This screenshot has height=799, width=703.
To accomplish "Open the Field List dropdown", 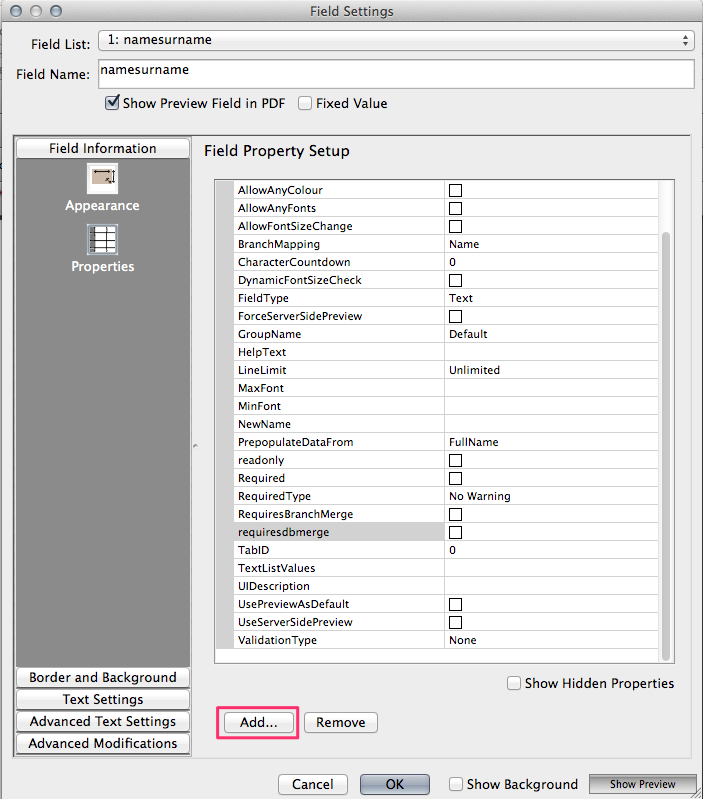I will [396, 41].
